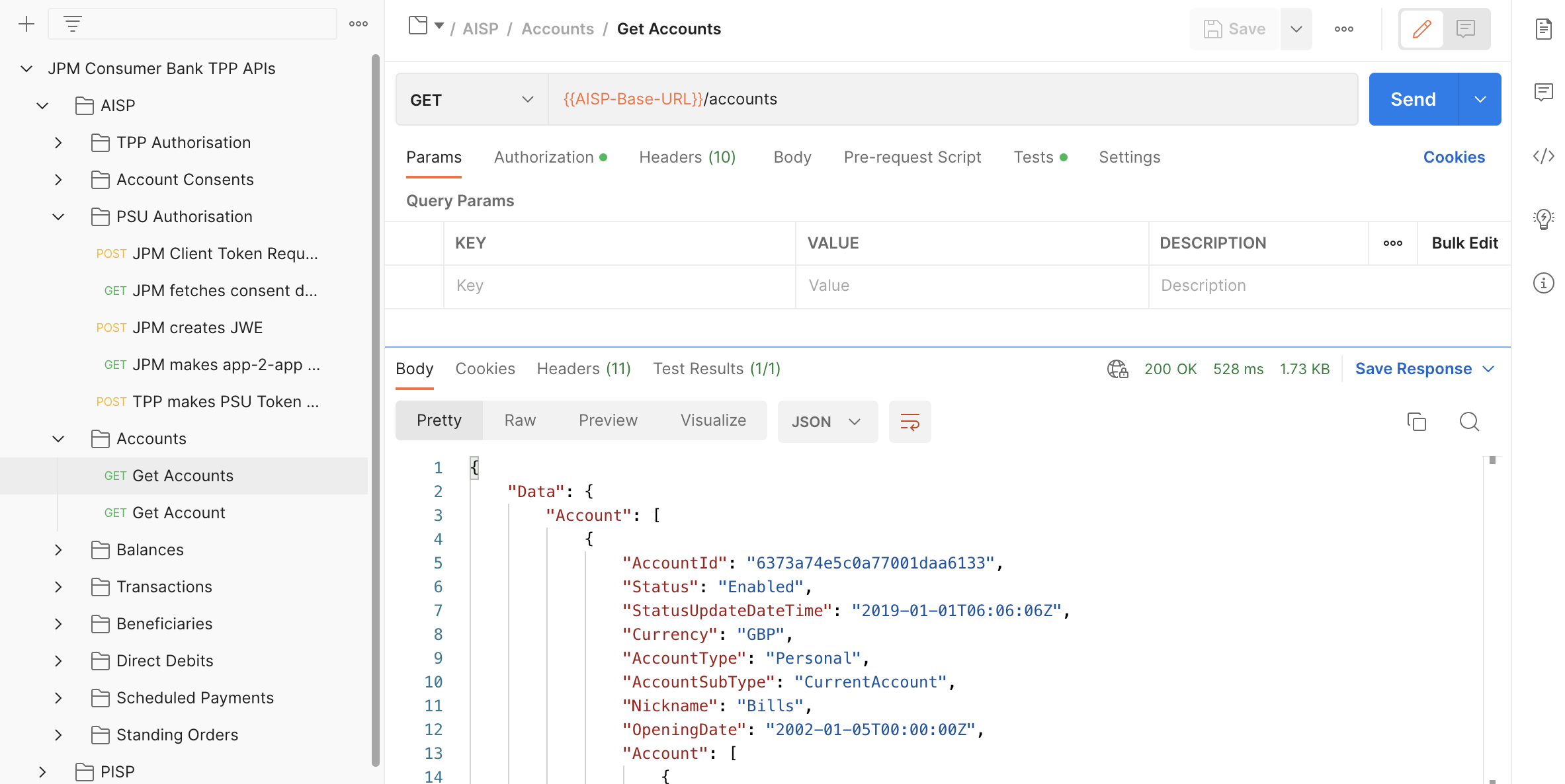Screen dimensions: 1565x784
Task: Expand the Transactions folder
Action: tap(58, 587)
